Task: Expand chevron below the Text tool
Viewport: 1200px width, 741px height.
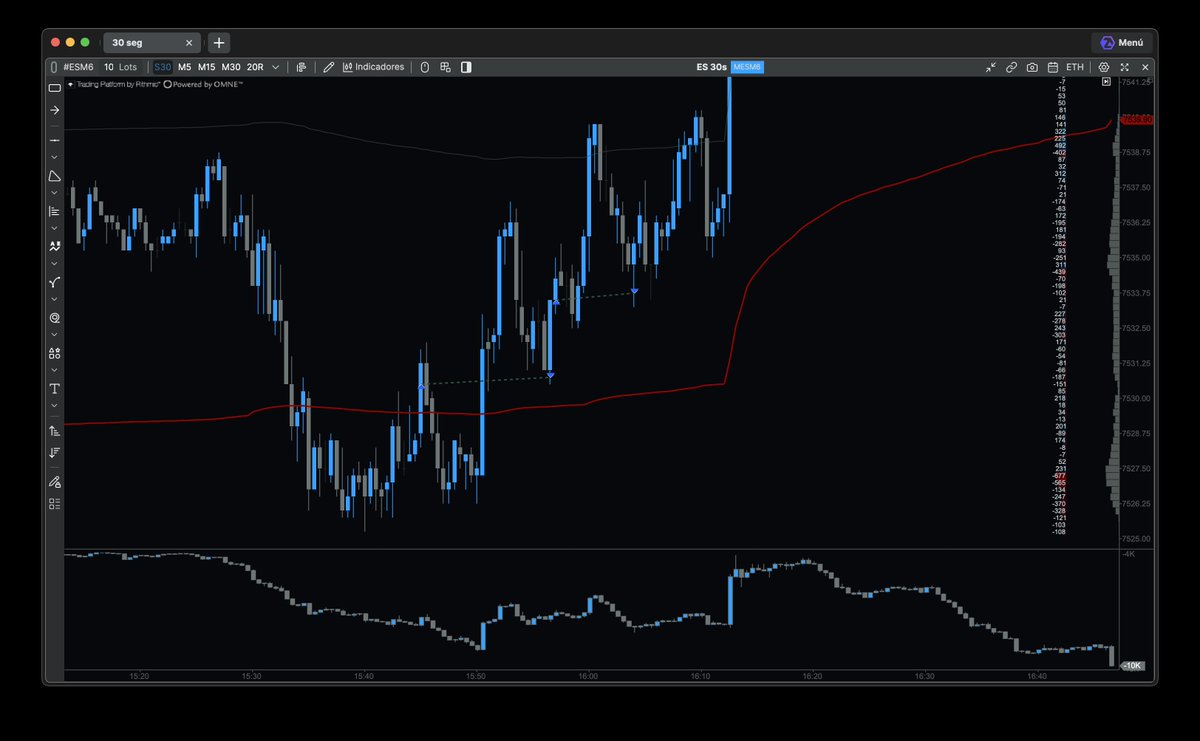Action: pyautogui.click(x=54, y=405)
